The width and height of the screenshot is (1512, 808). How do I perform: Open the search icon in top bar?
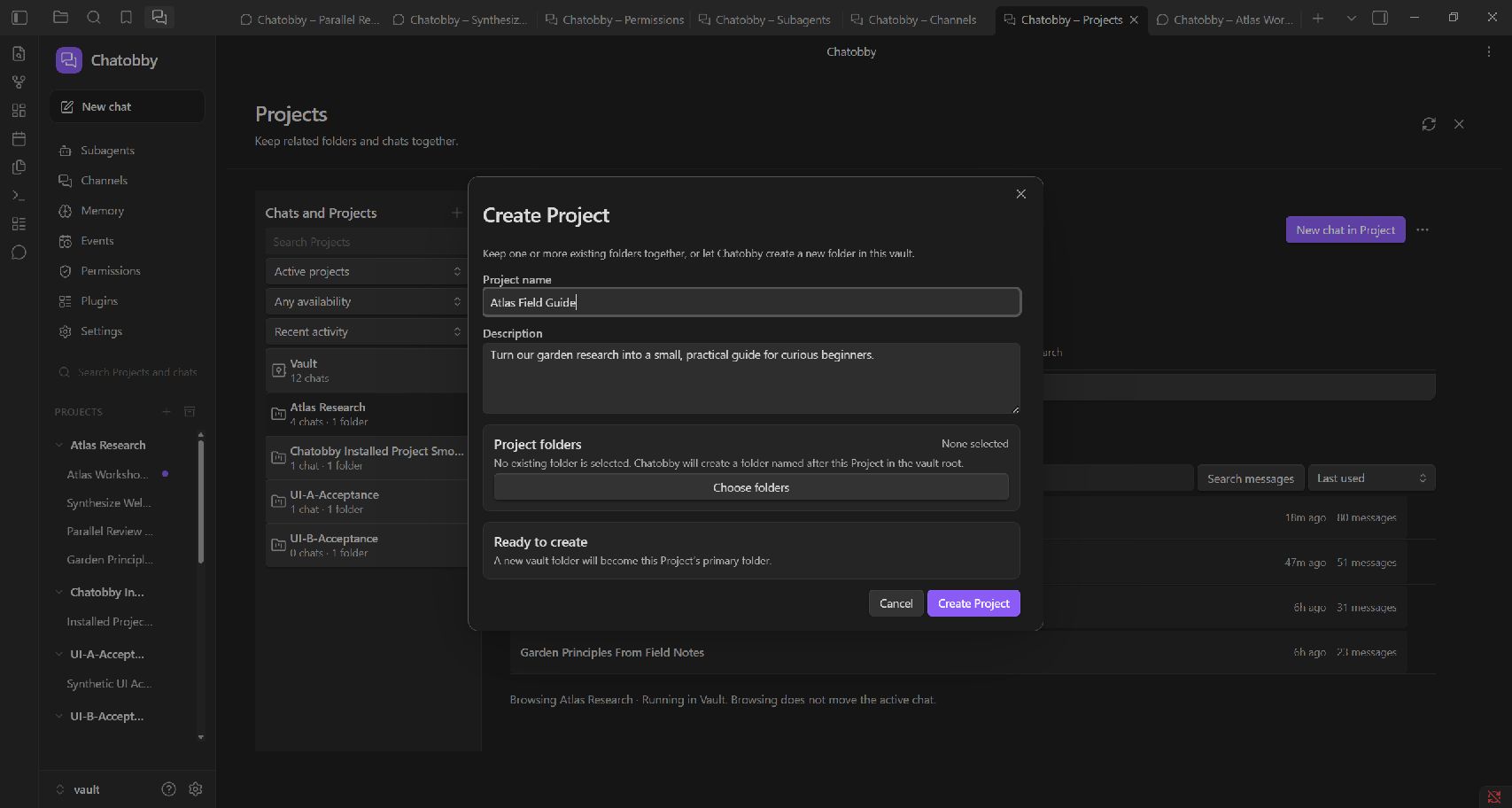pos(93,18)
